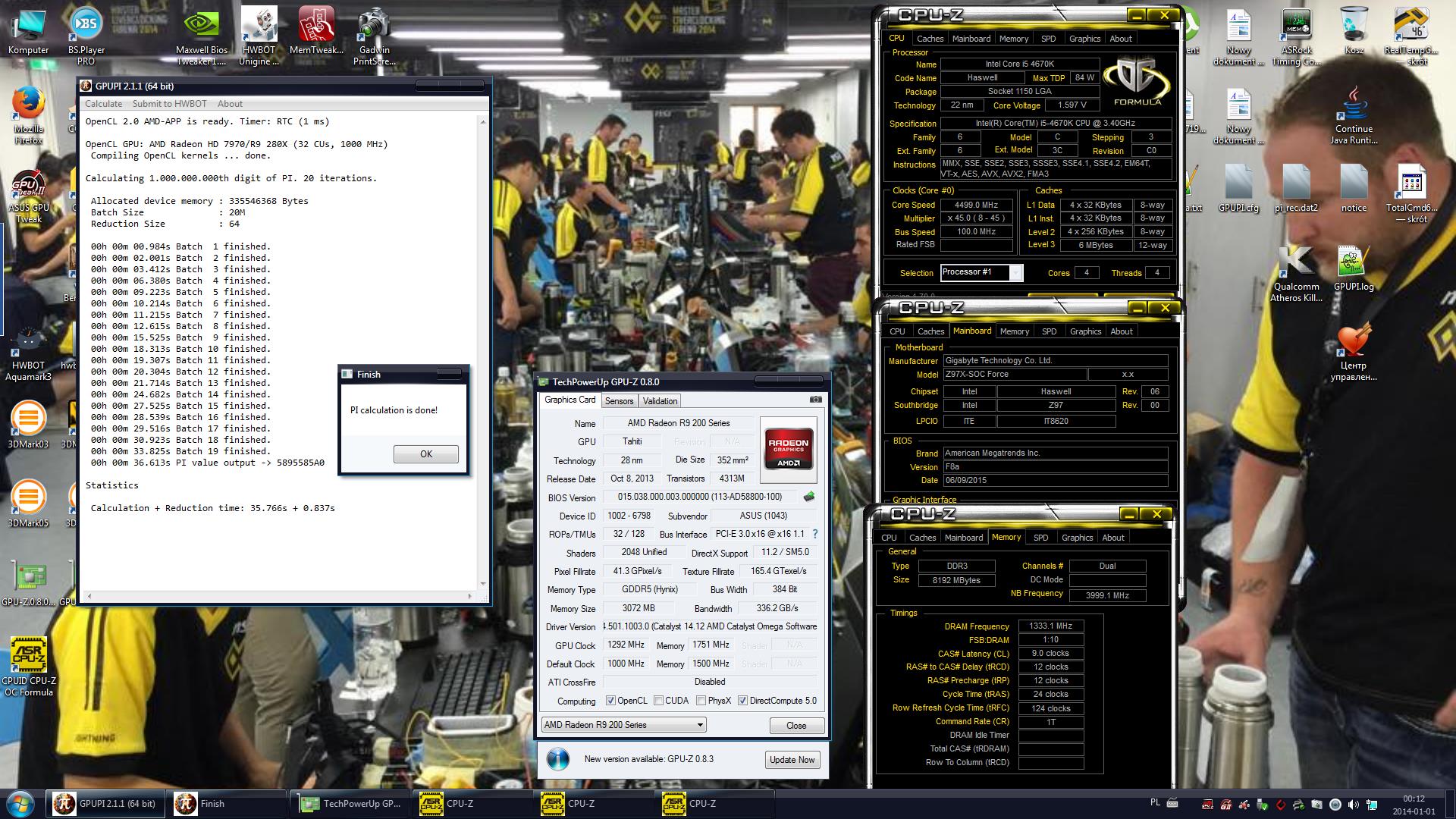
Task: Open the Mozilla Firefox desktop icon
Action: [x=28, y=115]
